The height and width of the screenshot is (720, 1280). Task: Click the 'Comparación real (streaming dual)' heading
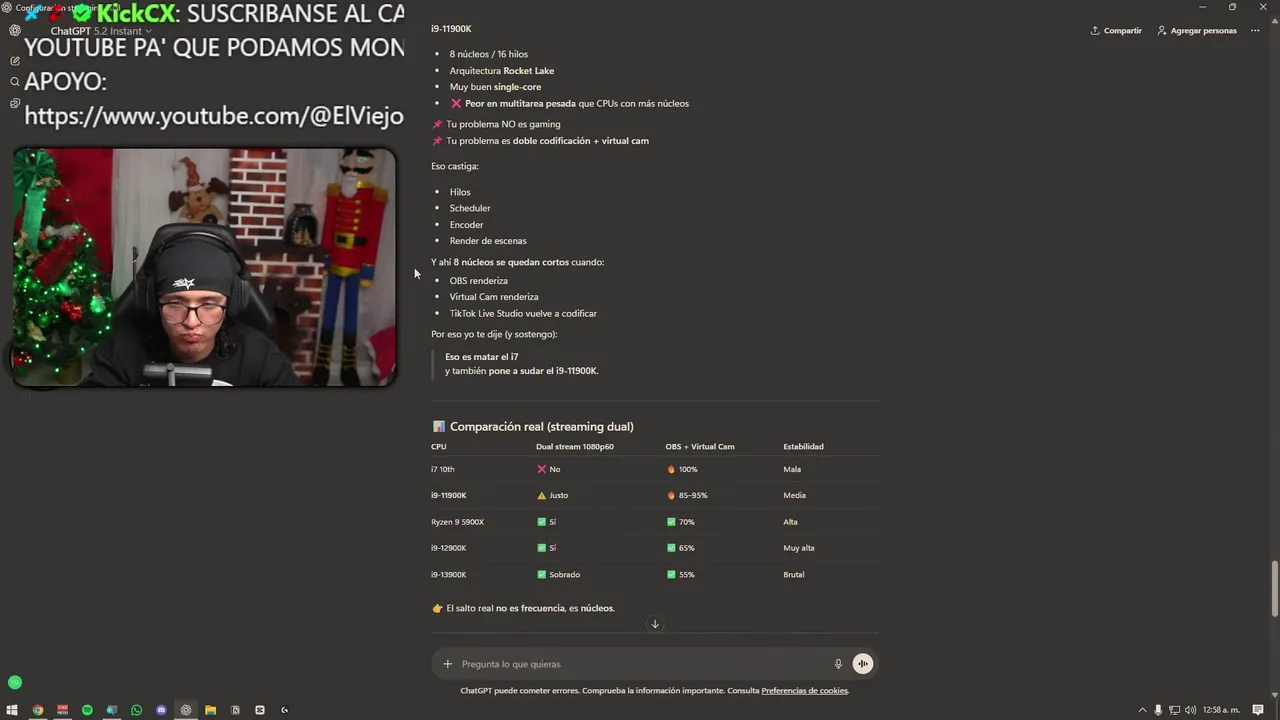point(541,427)
